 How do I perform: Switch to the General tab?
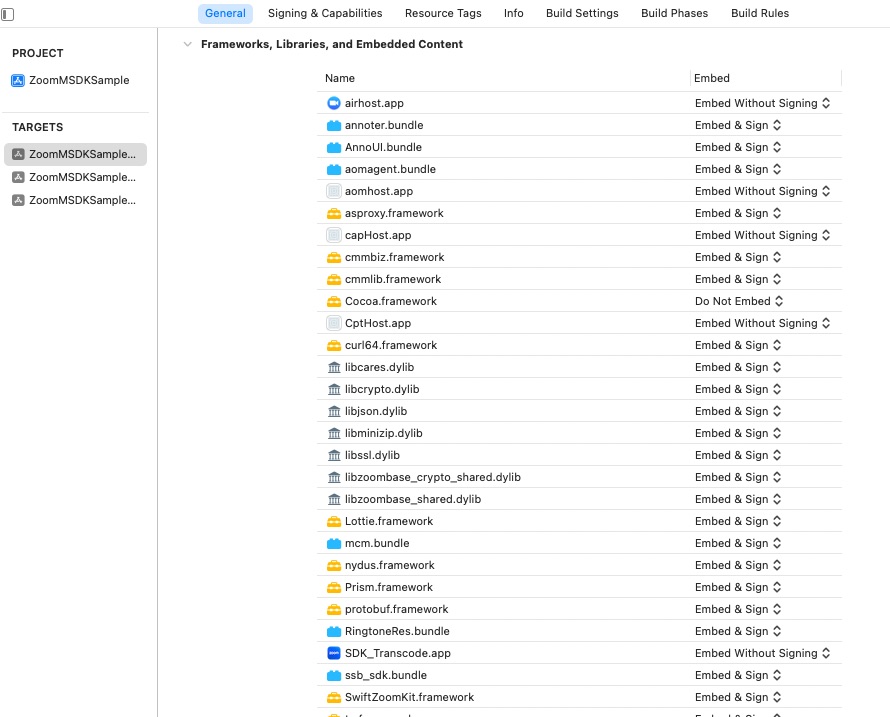225,14
